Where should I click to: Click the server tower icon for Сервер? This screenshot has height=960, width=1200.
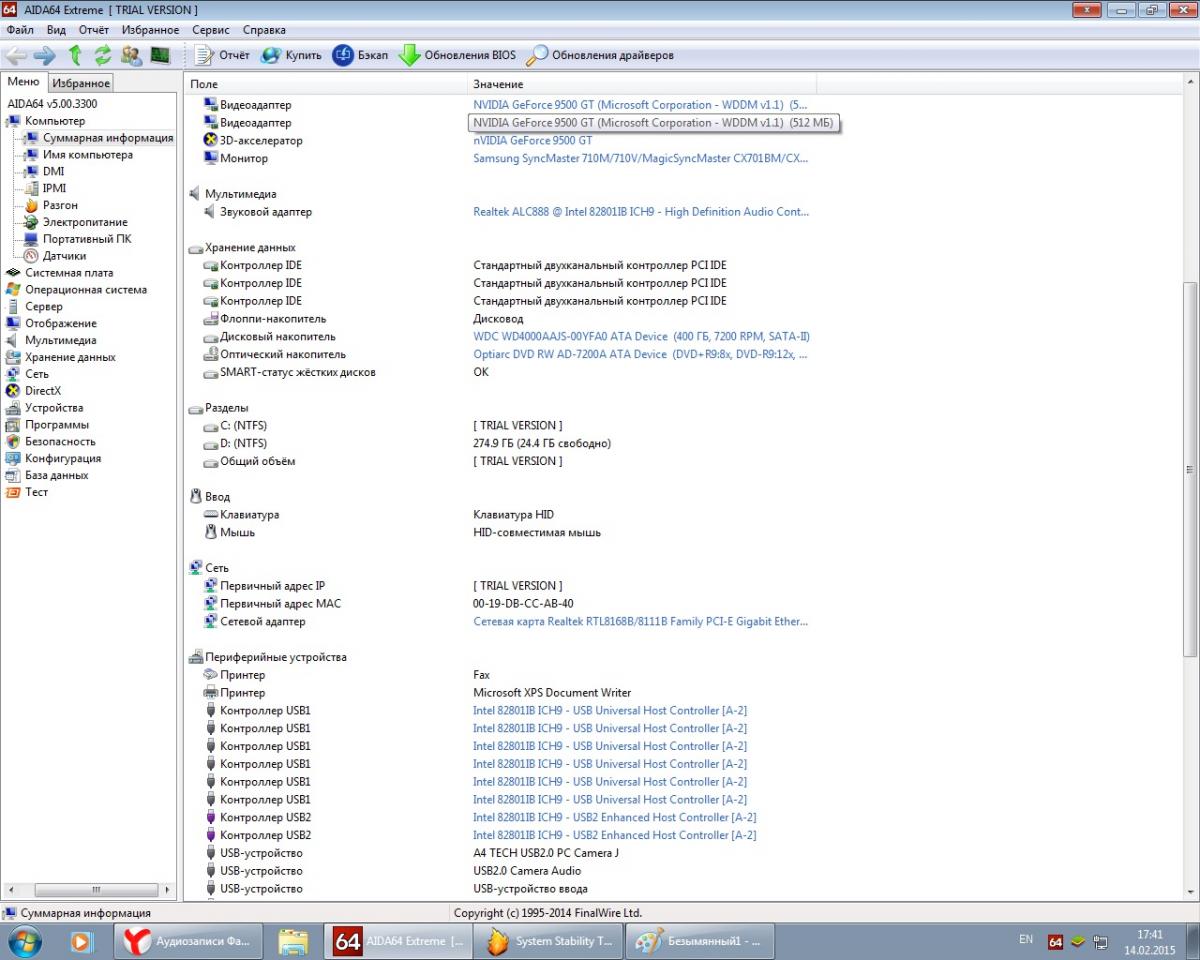click(13, 307)
